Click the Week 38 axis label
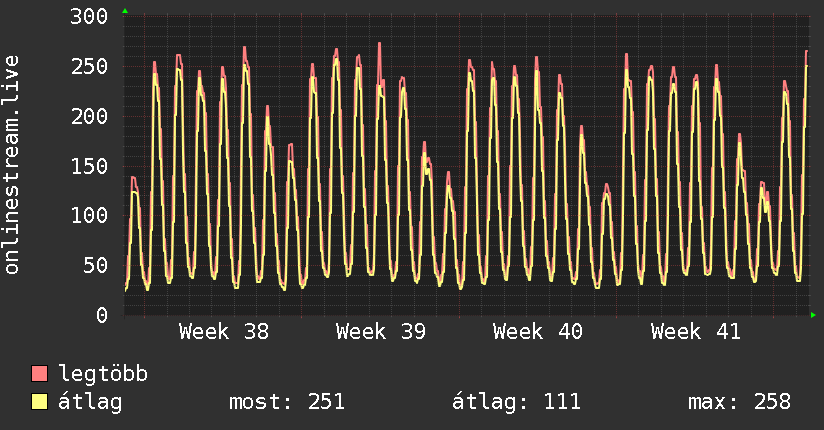Image resolution: width=824 pixels, height=430 pixels. coord(224,332)
